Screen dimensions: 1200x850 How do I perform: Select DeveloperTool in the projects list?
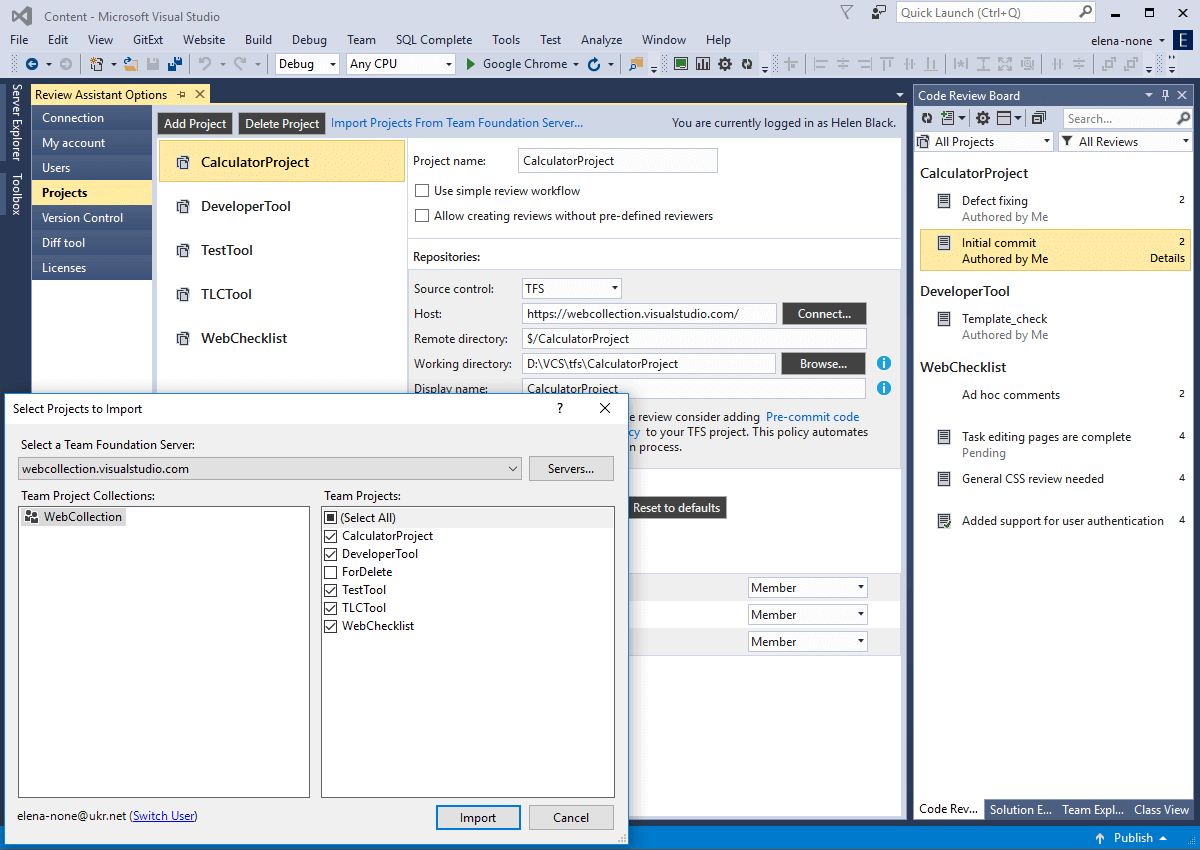282,206
